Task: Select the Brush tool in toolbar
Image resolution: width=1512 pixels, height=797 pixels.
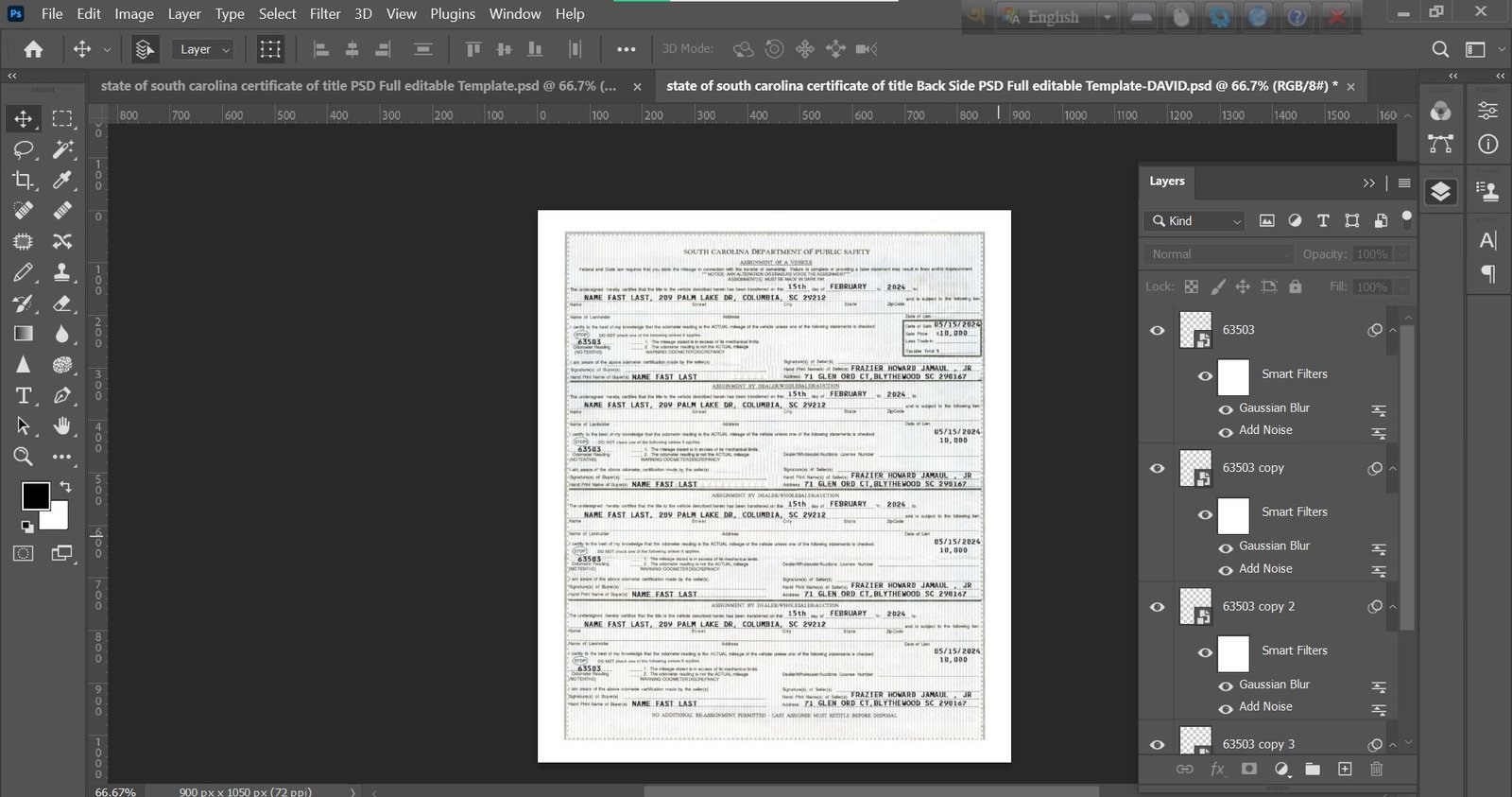Action: (23, 272)
